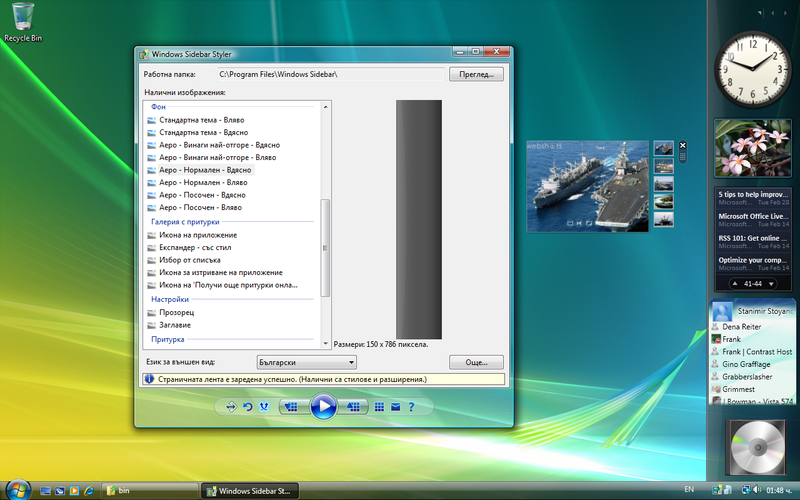Click the drag handle below slideshow close button
The image size is (800, 500).
(x=683, y=157)
